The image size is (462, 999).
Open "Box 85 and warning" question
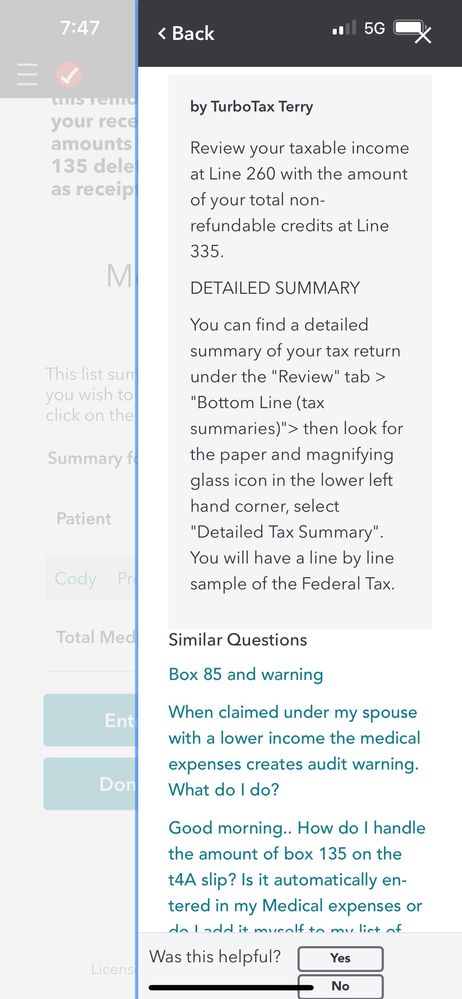tap(246, 674)
